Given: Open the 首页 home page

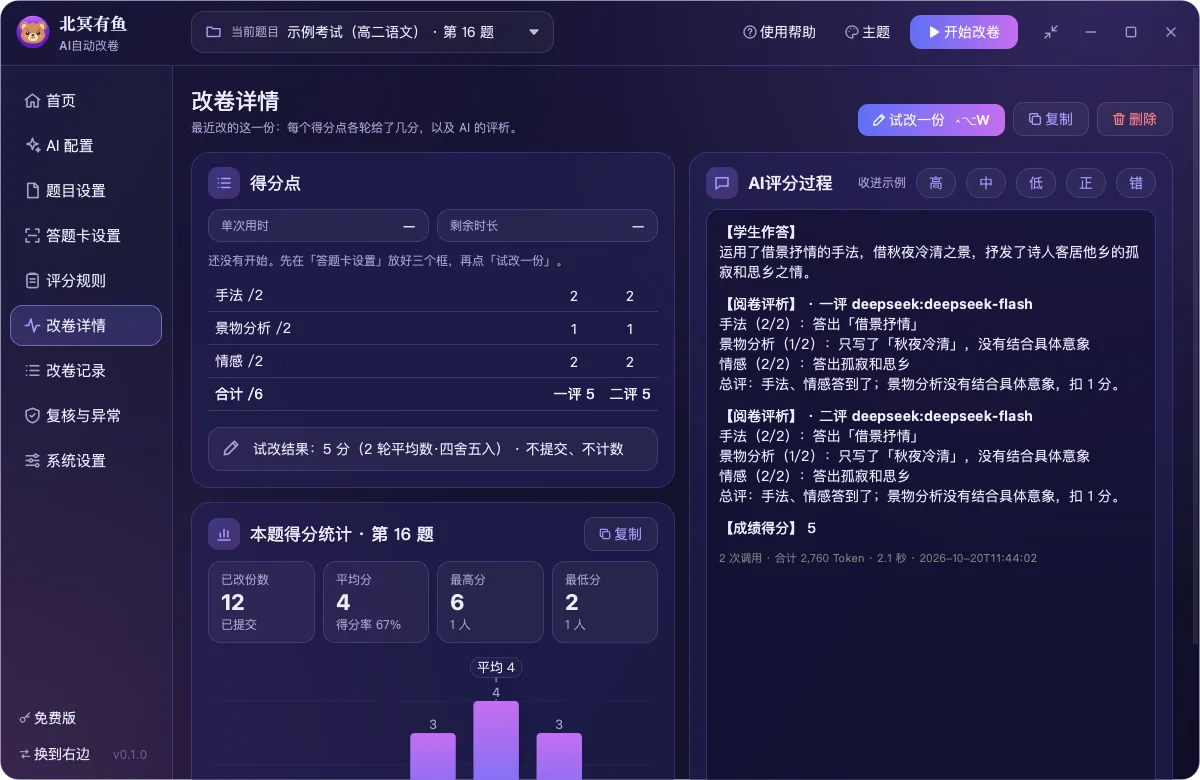Looking at the screenshot, I should point(86,100).
